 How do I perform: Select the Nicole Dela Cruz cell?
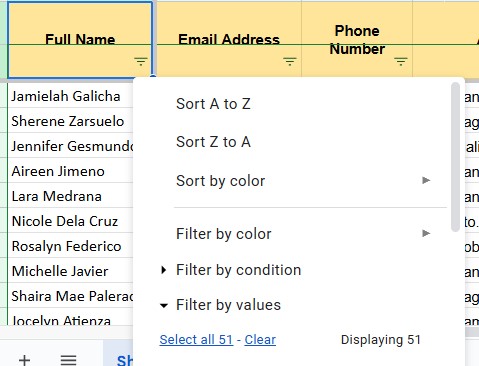[71, 221]
